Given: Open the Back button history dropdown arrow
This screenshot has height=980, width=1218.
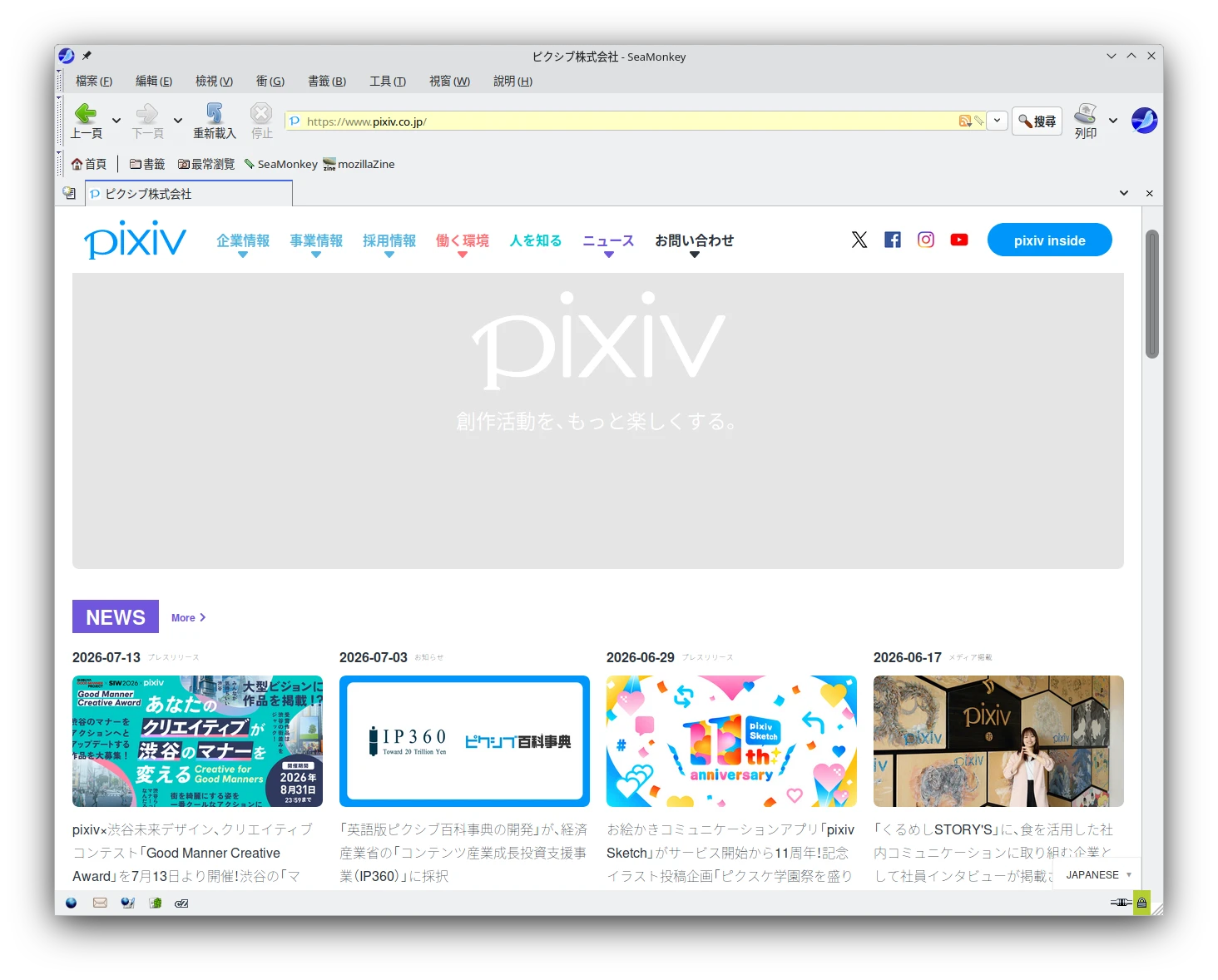Looking at the screenshot, I should click(x=116, y=121).
